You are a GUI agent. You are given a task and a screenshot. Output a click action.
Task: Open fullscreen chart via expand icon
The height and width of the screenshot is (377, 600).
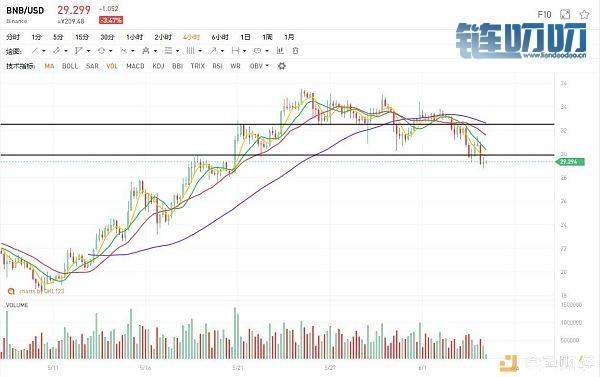point(565,15)
